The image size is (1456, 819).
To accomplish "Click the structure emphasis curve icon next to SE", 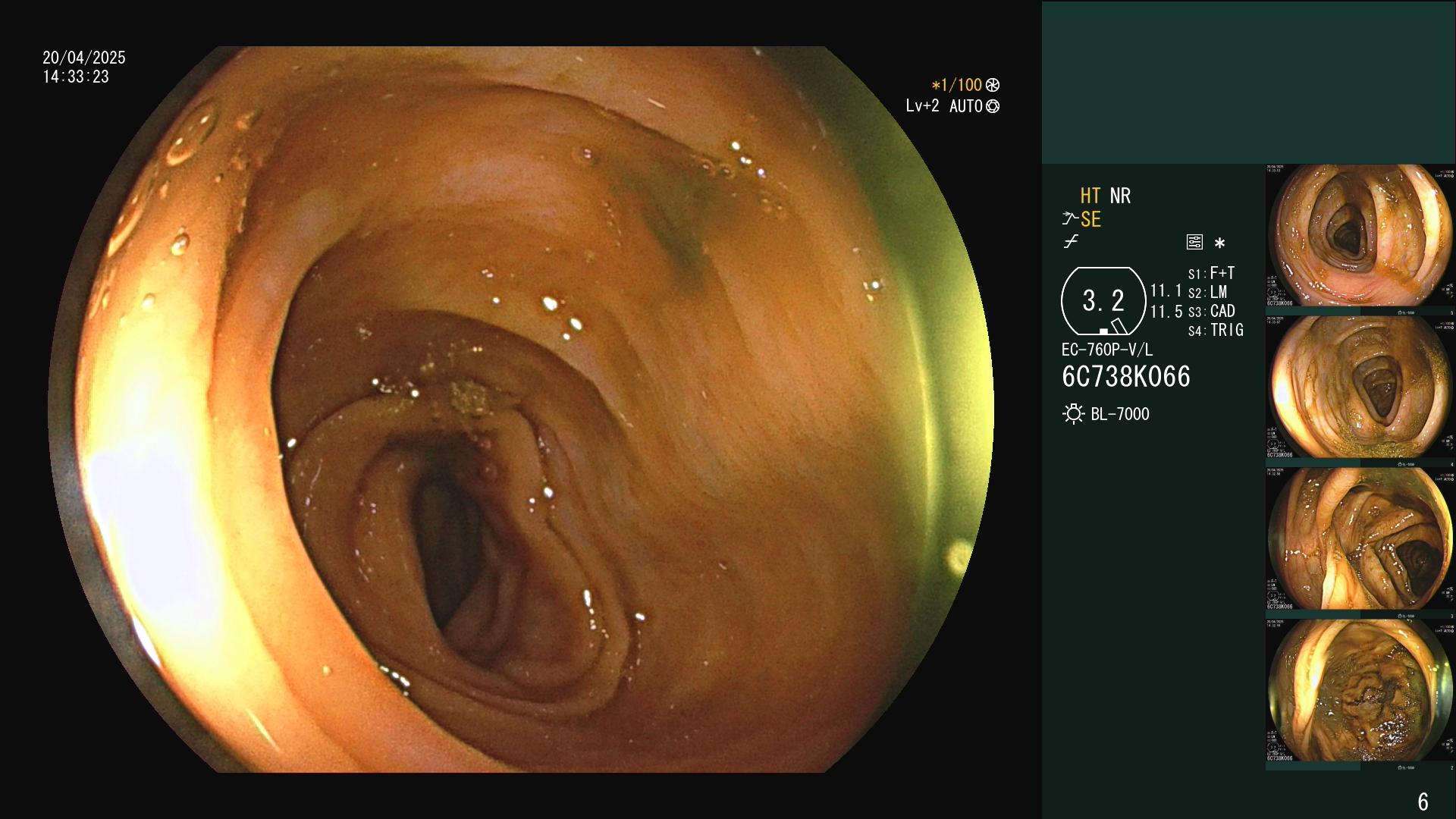I will click(1070, 219).
